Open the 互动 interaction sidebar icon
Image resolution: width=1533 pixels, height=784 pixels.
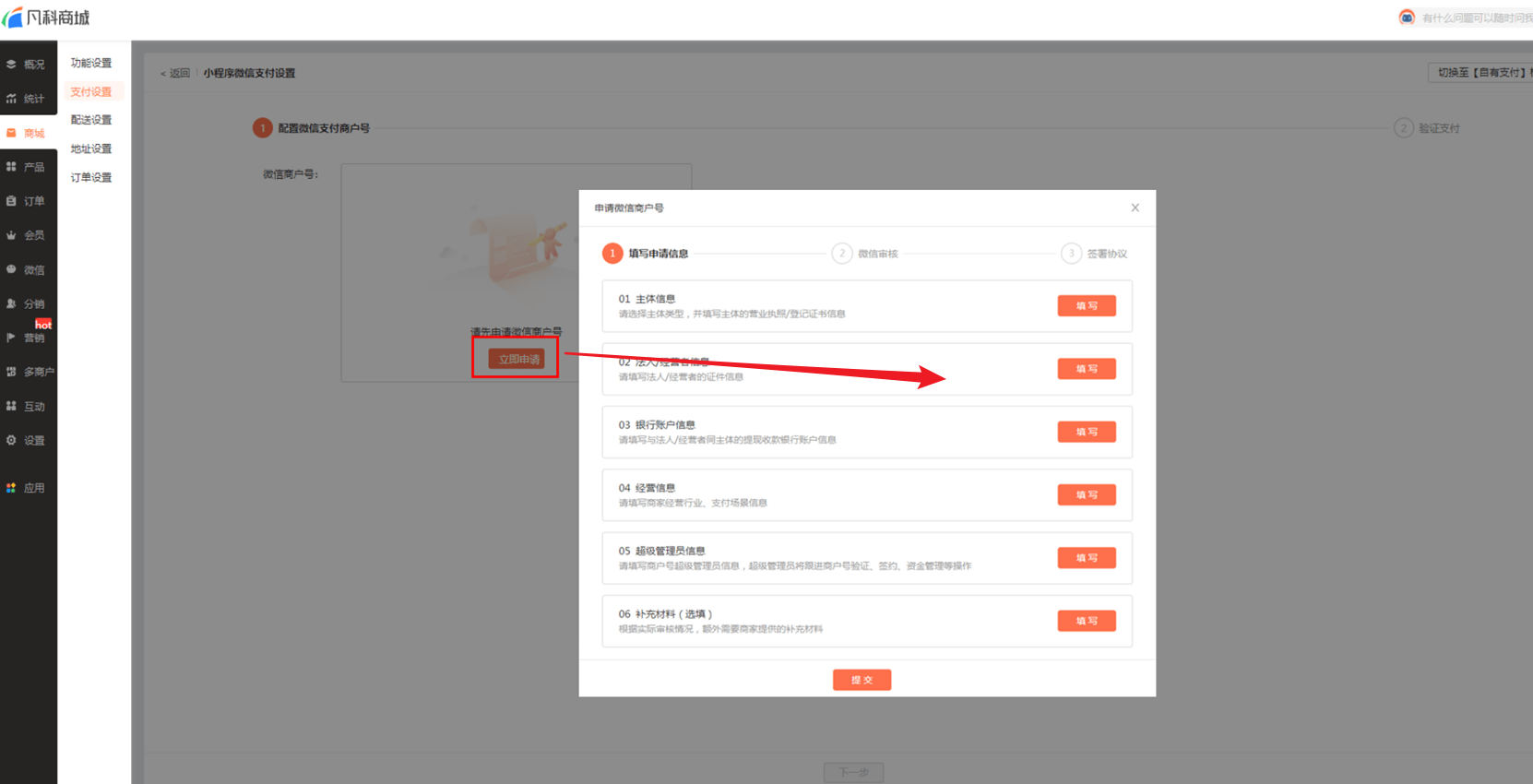(11, 406)
